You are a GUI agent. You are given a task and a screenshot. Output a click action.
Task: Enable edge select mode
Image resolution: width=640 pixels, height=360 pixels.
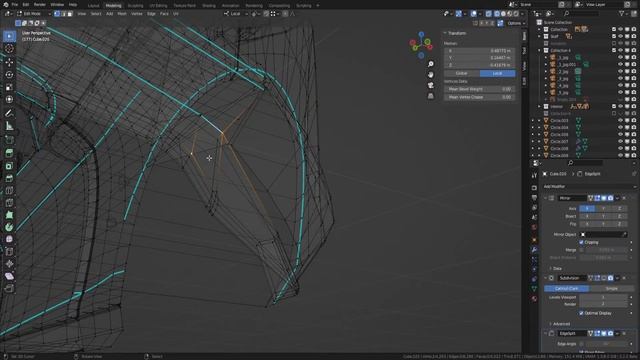pyautogui.click(x=63, y=14)
